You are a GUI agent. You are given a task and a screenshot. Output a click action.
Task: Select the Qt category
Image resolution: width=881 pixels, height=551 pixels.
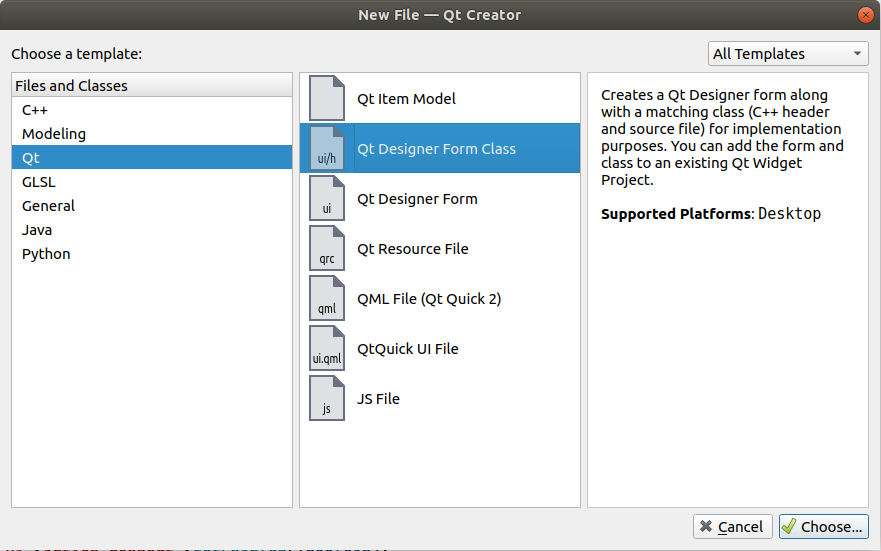point(152,157)
